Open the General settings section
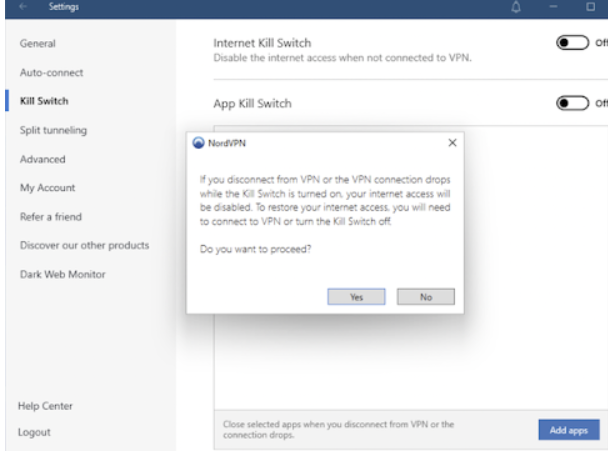Image resolution: width=608 pixels, height=451 pixels. (38, 43)
